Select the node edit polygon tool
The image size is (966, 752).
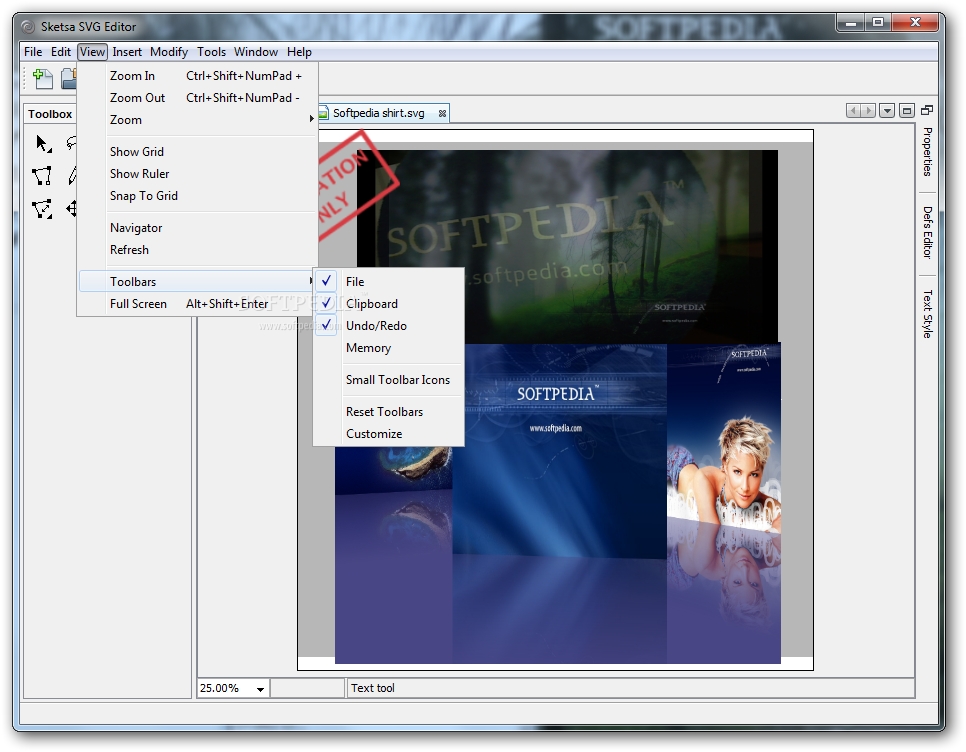[41, 176]
